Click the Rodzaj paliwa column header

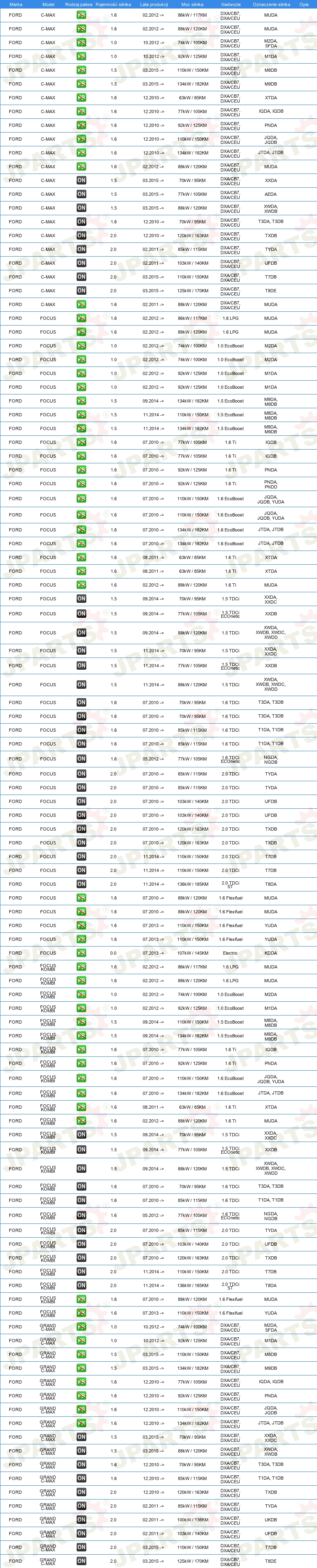click(x=79, y=4)
